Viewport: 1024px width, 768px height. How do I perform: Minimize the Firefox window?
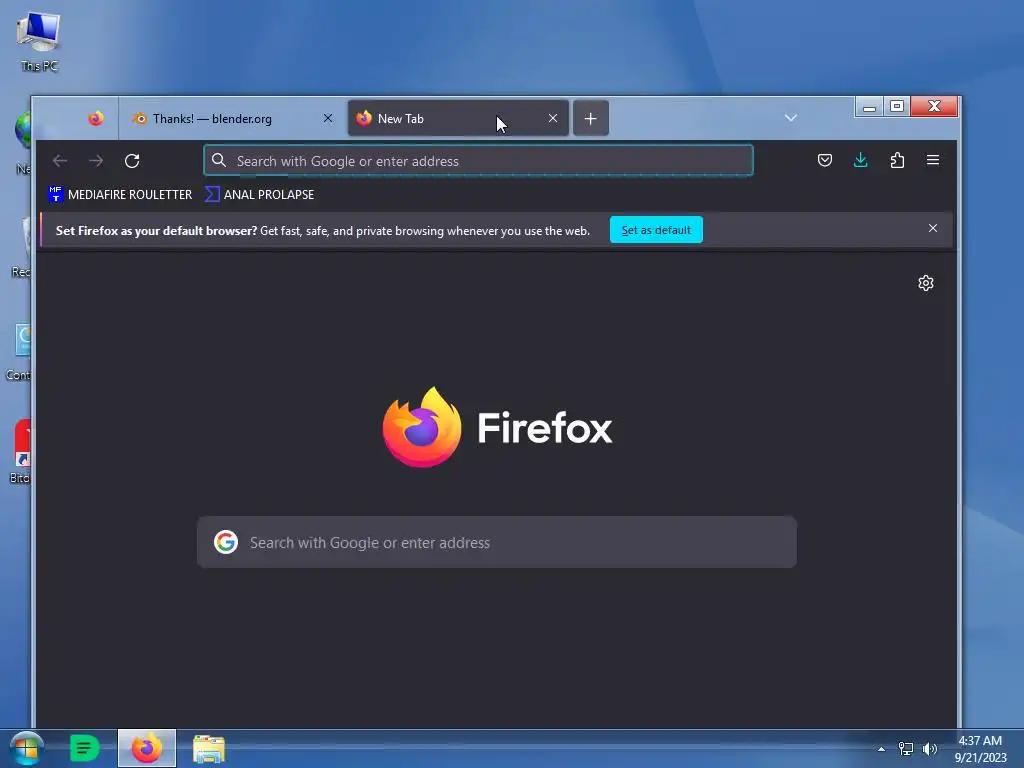point(869,107)
